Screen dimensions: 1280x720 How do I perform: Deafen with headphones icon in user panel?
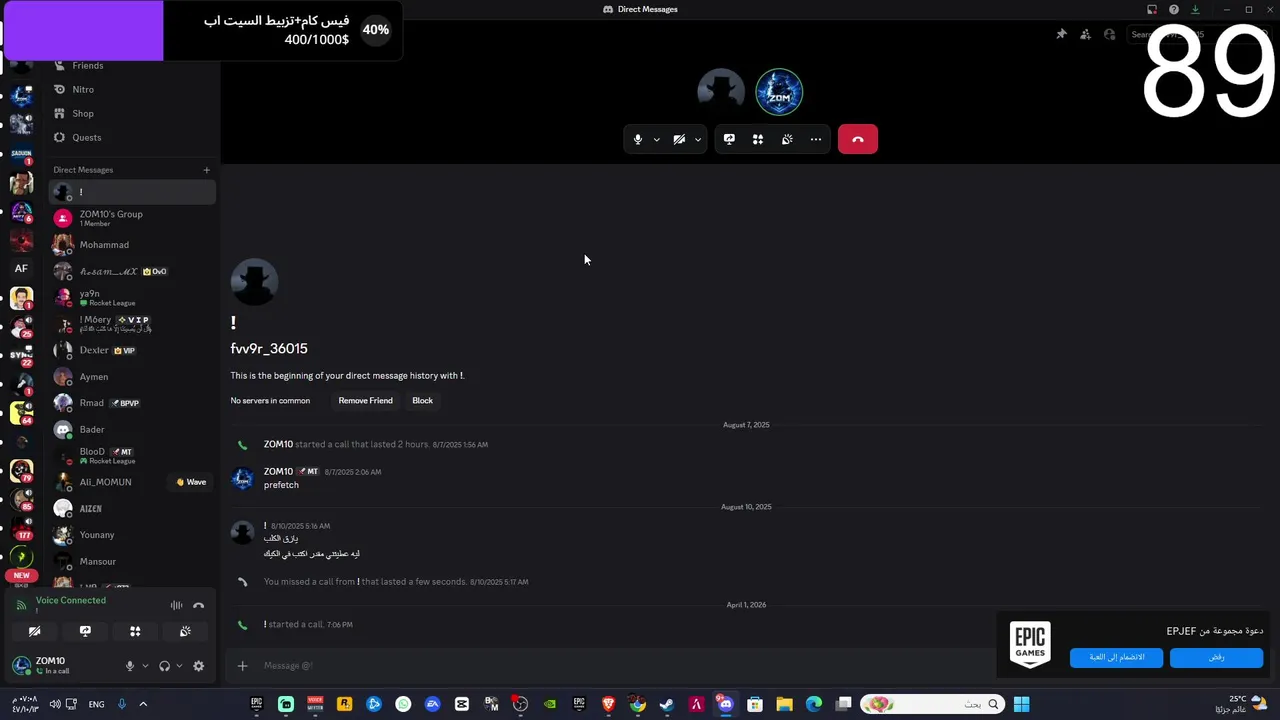click(164, 666)
